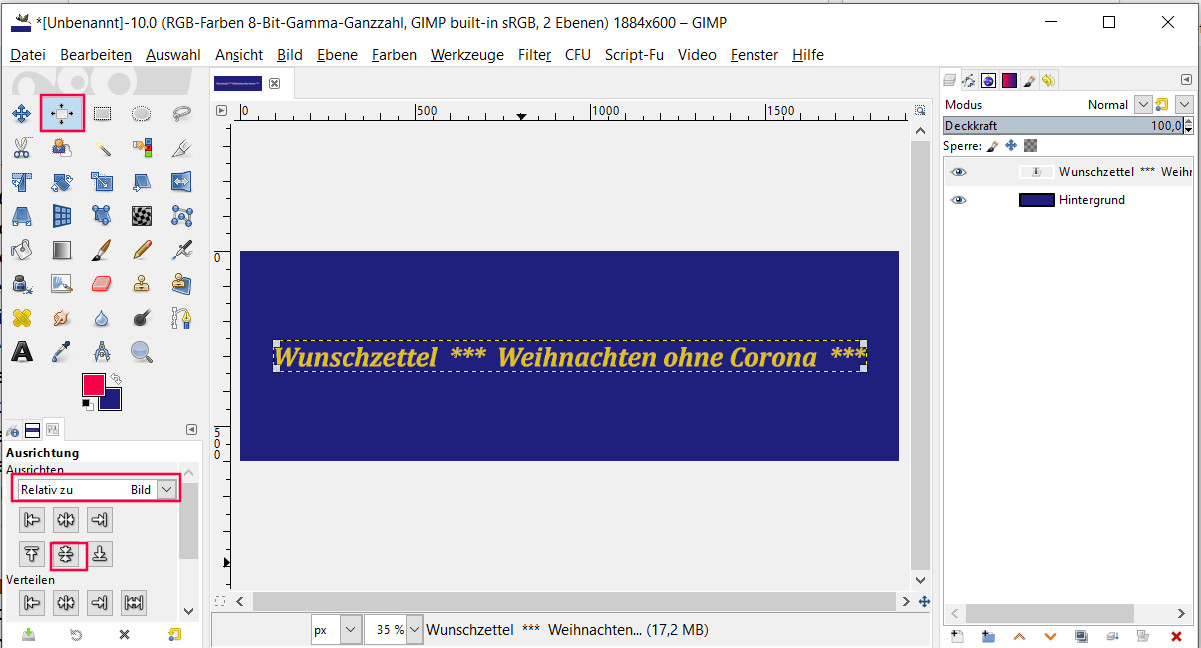Image resolution: width=1201 pixels, height=648 pixels.
Task: Open the Bearbeiten menu
Action: 96,55
